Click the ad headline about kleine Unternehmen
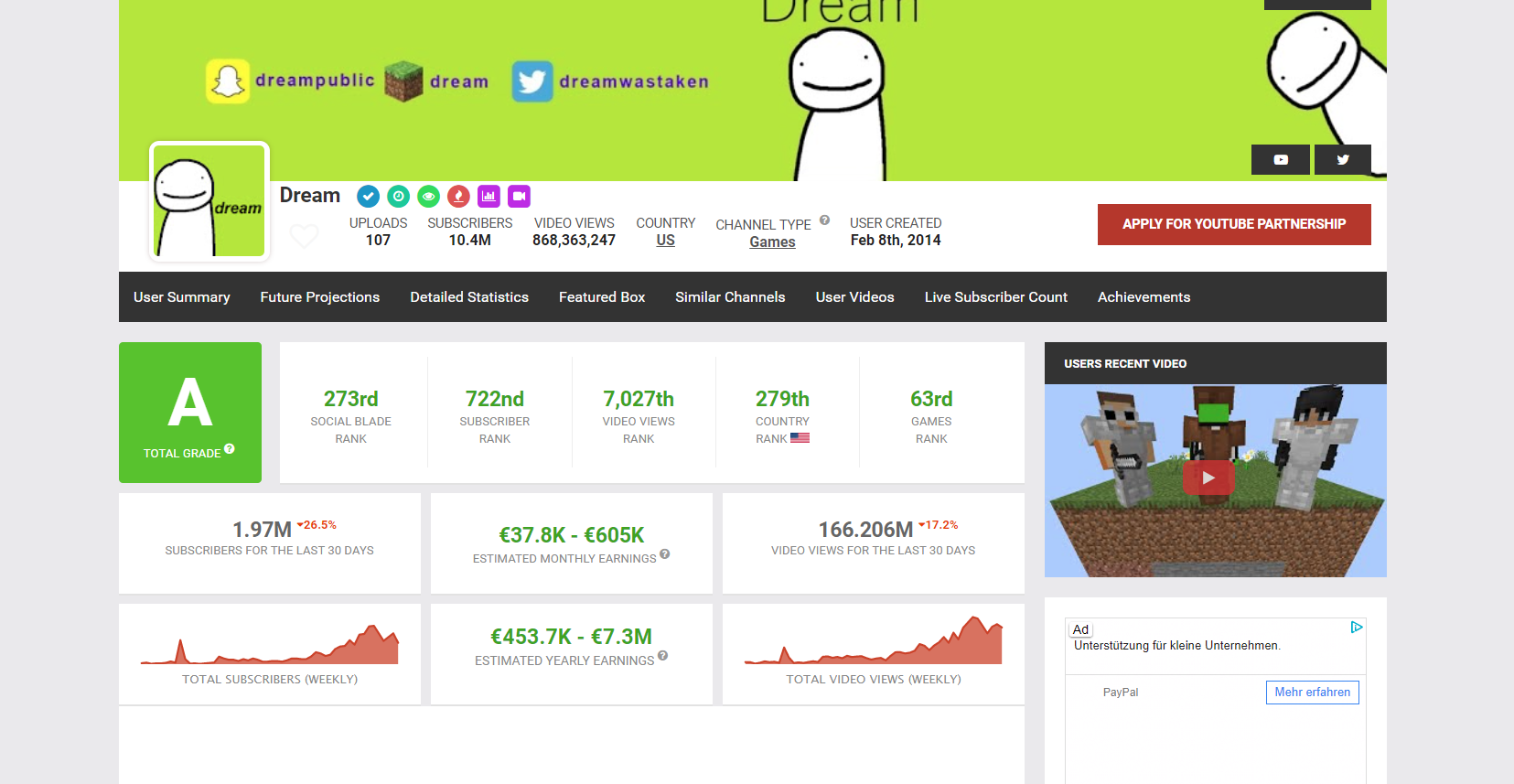 pyautogui.click(x=1177, y=646)
